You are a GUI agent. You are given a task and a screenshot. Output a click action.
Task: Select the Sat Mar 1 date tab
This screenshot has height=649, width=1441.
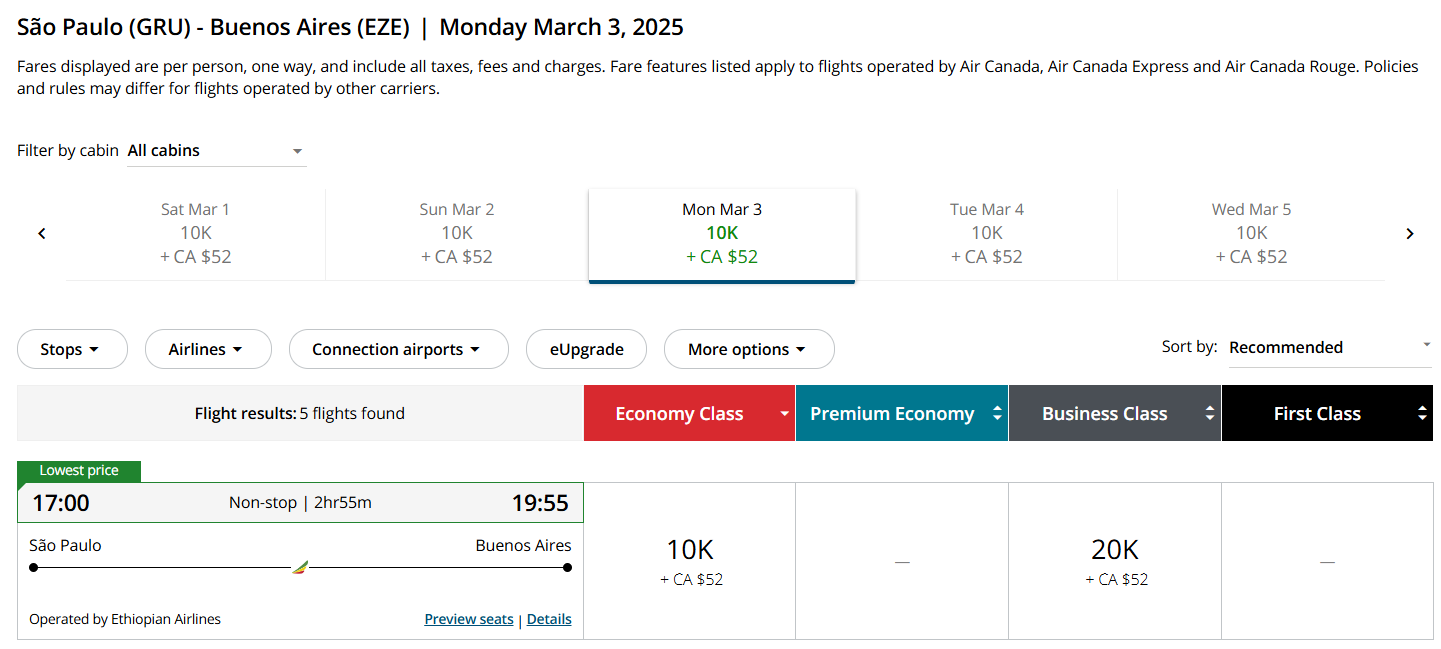(x=196, y=233)
